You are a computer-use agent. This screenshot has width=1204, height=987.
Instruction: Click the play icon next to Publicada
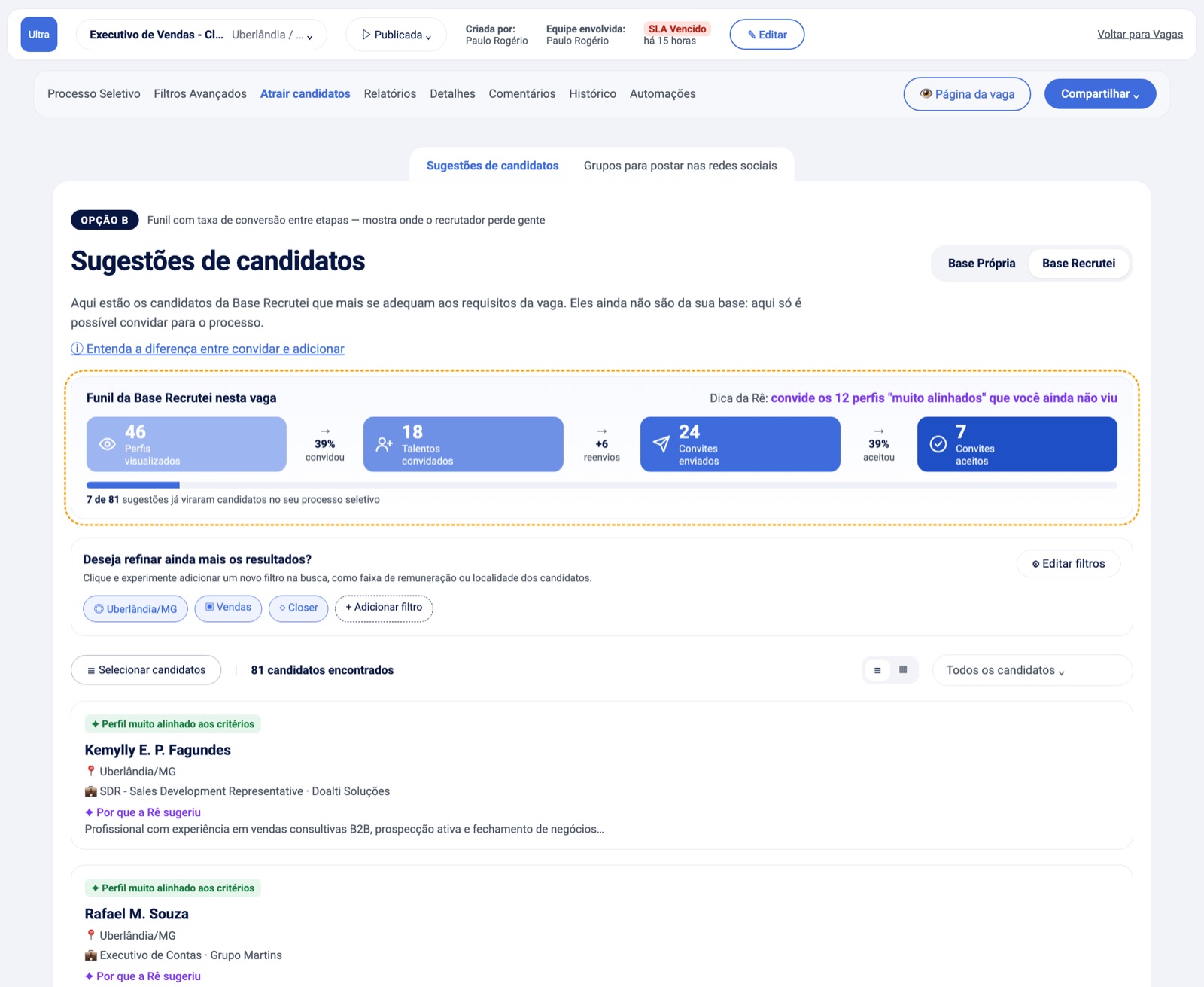pos(366,35)
